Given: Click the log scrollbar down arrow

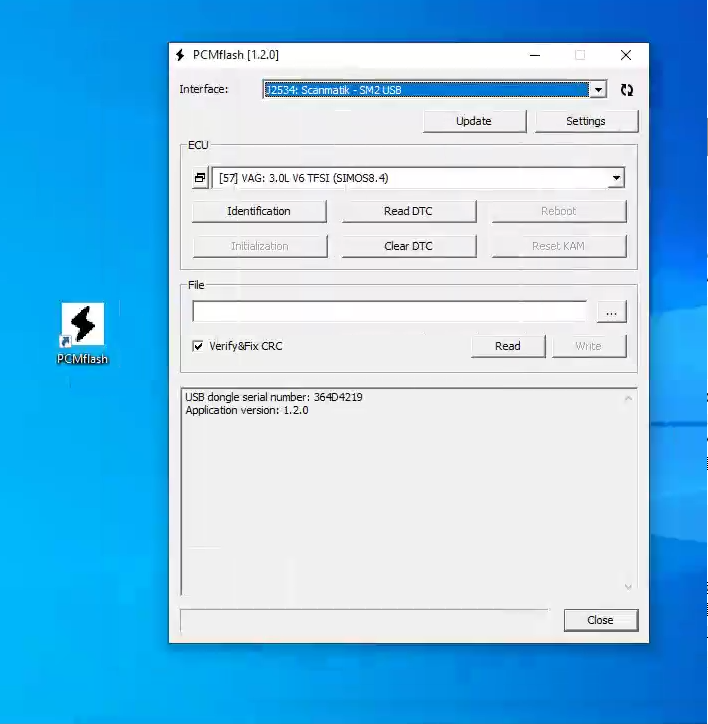Looking at the screenshot, I should [628, 587].
